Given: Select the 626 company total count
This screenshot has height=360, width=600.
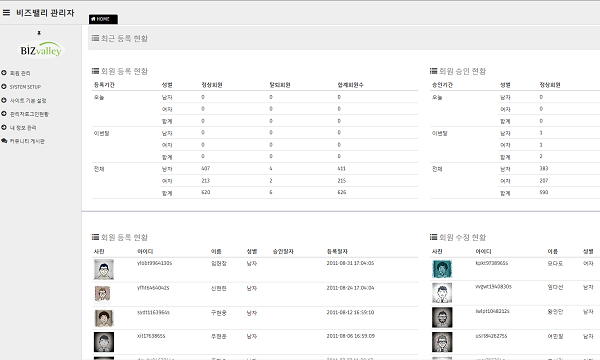Looking at the screenshot, I should [x=342, y=192].
